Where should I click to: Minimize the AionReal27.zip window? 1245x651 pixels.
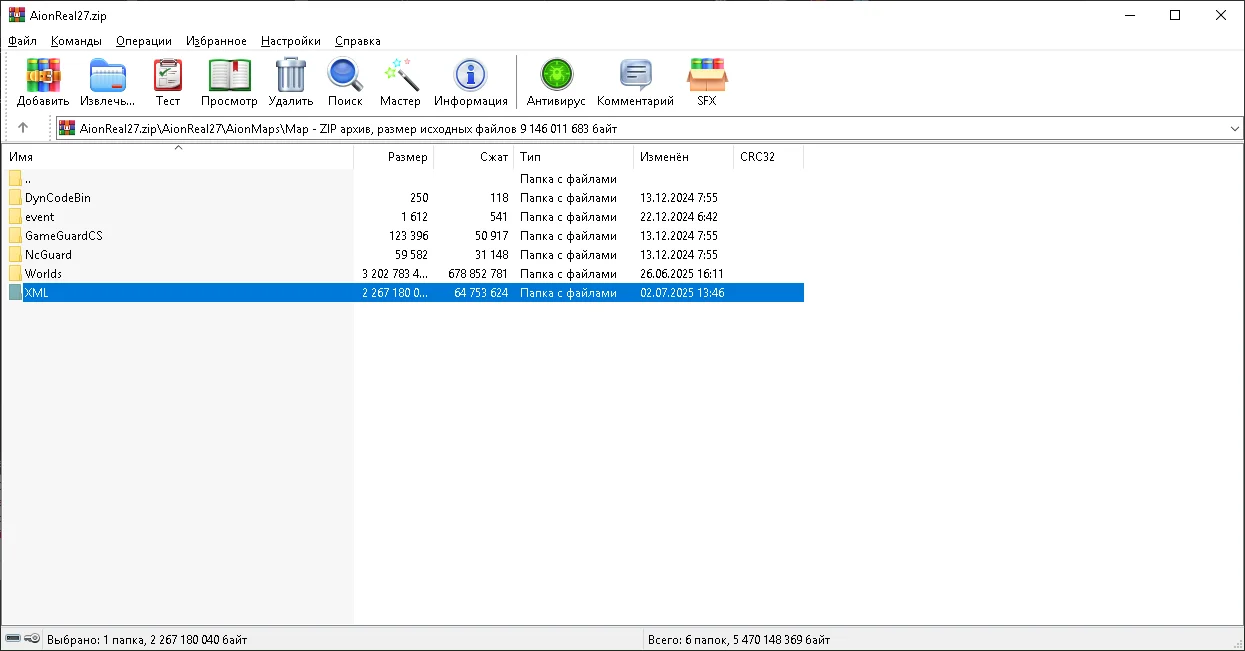(1129, 15)
